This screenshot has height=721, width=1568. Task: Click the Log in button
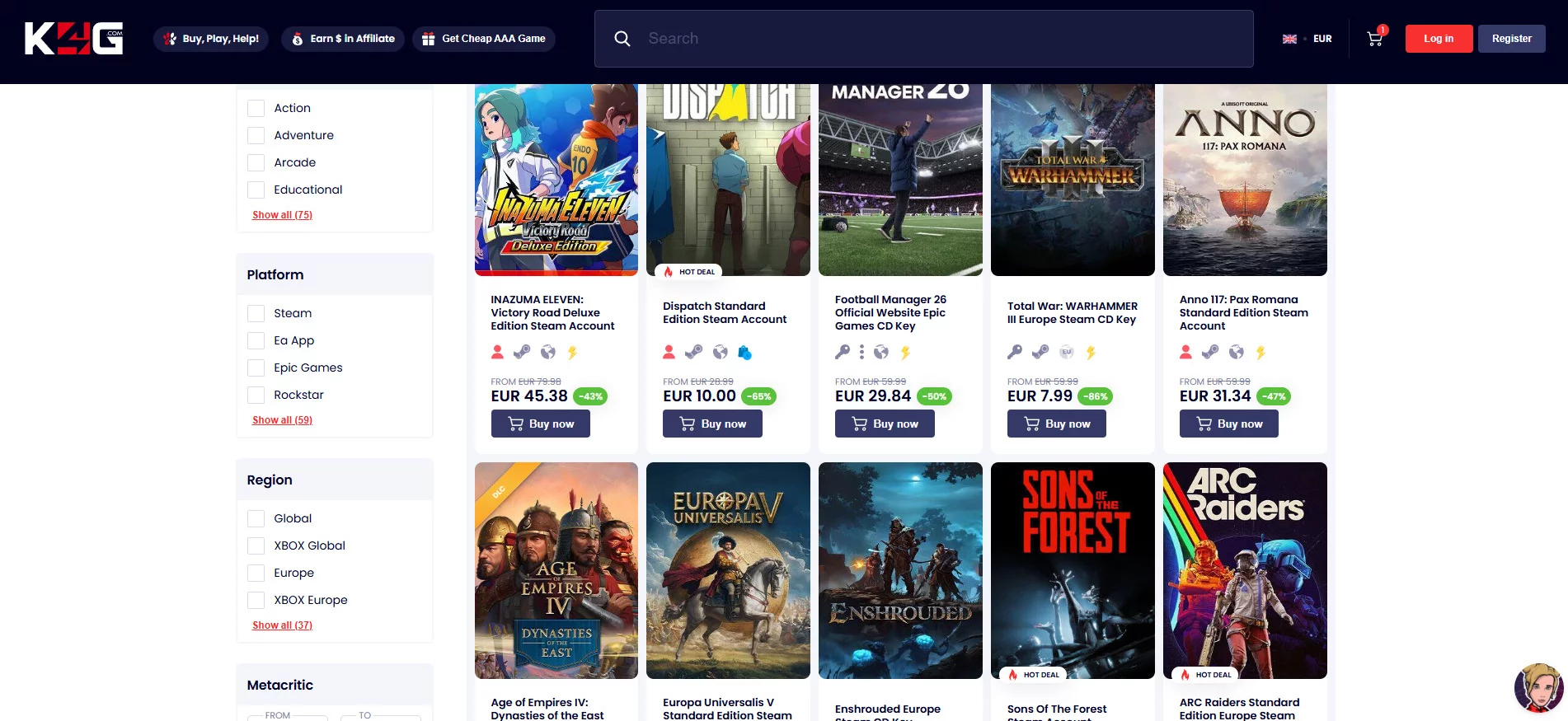1439,39
